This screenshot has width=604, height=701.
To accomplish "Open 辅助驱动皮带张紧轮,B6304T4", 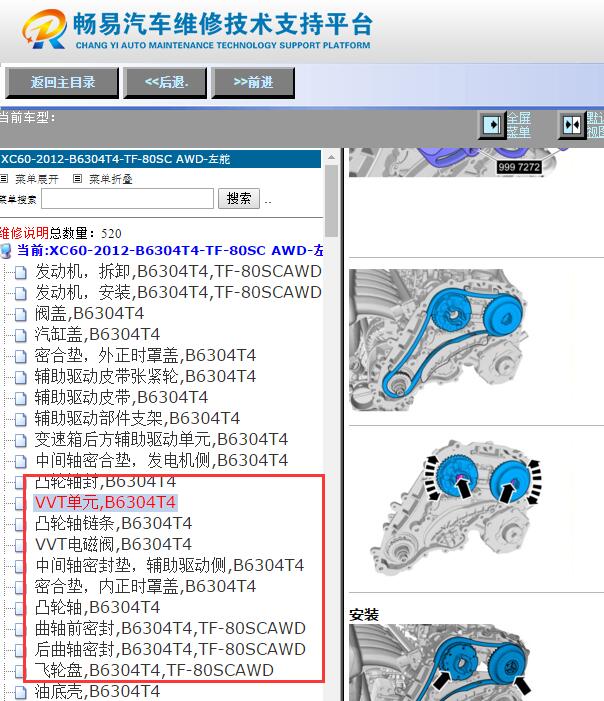I will tap(145, 376).
